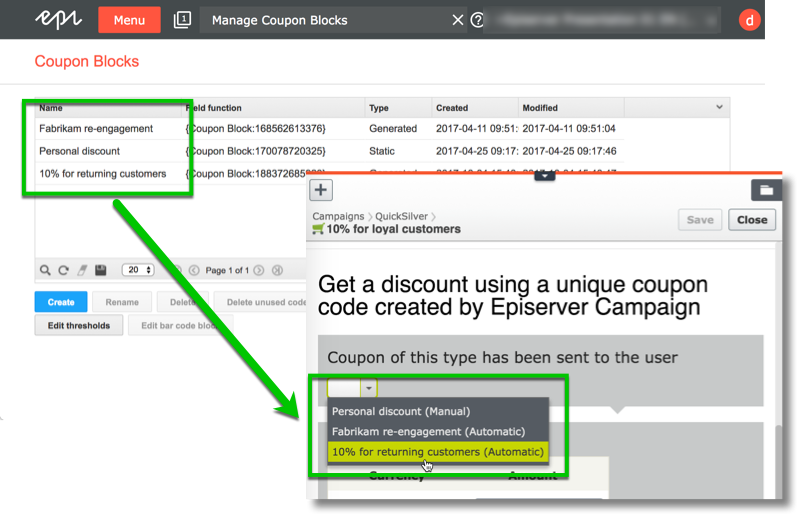Click the Edit thresholds button

[x=79, y=326]
